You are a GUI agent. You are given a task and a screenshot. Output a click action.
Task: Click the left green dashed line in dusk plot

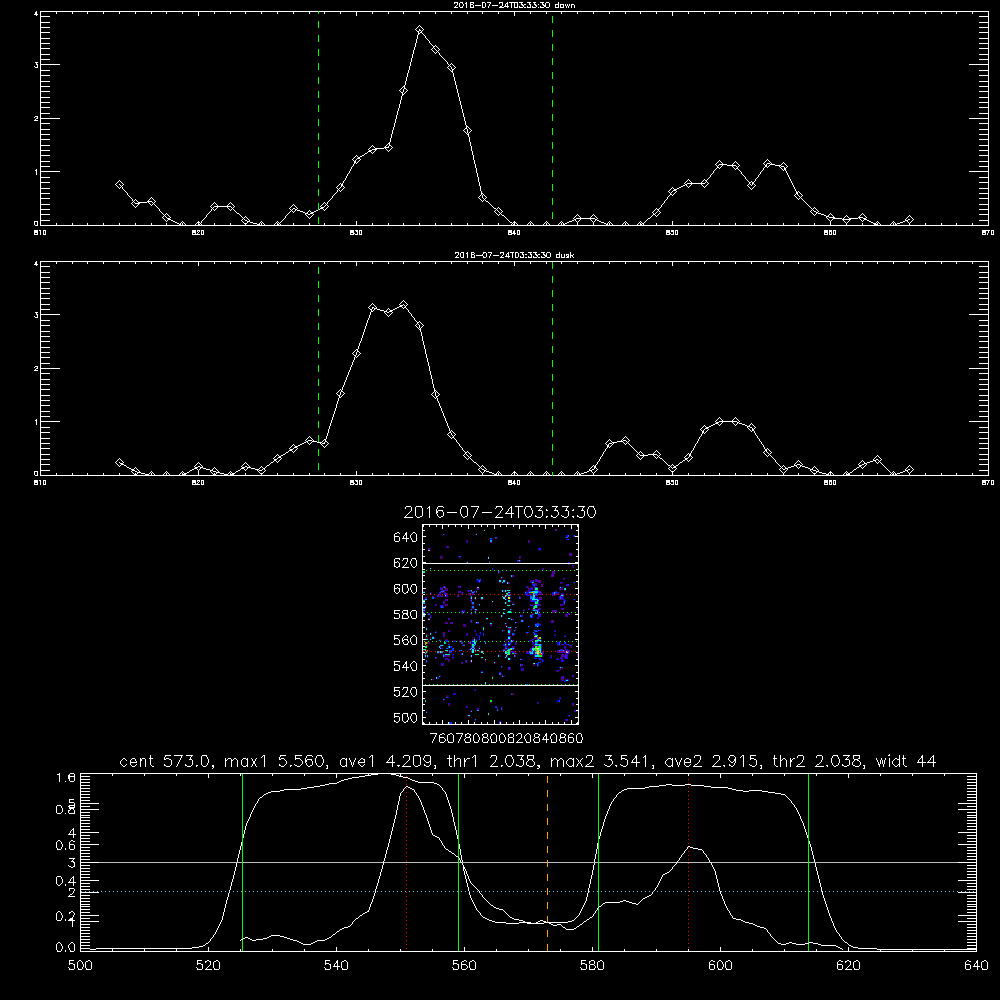pos(318,369)
